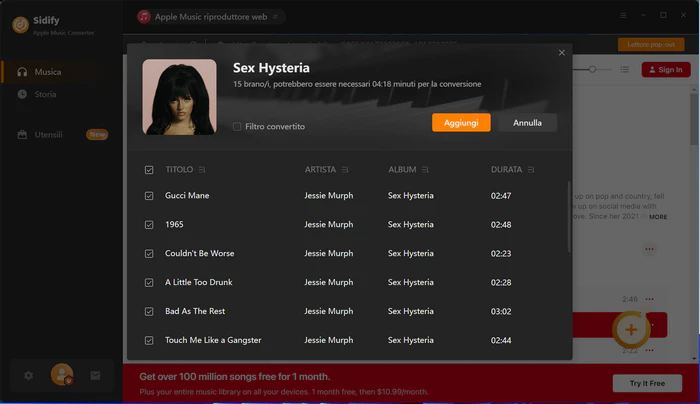Click the Apple Music icon in header
The width and height of the screenshot is (700, 404).
144,17
